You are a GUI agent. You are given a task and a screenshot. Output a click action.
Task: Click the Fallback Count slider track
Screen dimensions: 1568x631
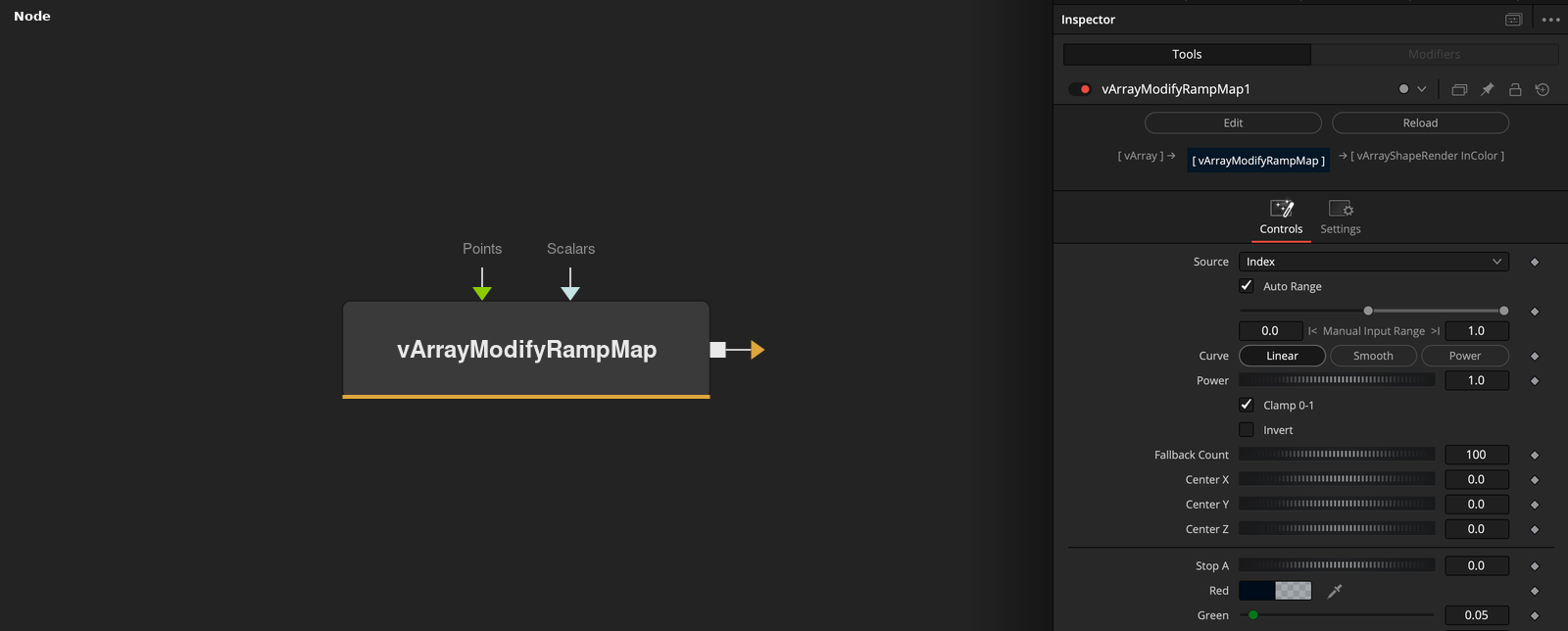point(1337,455)
